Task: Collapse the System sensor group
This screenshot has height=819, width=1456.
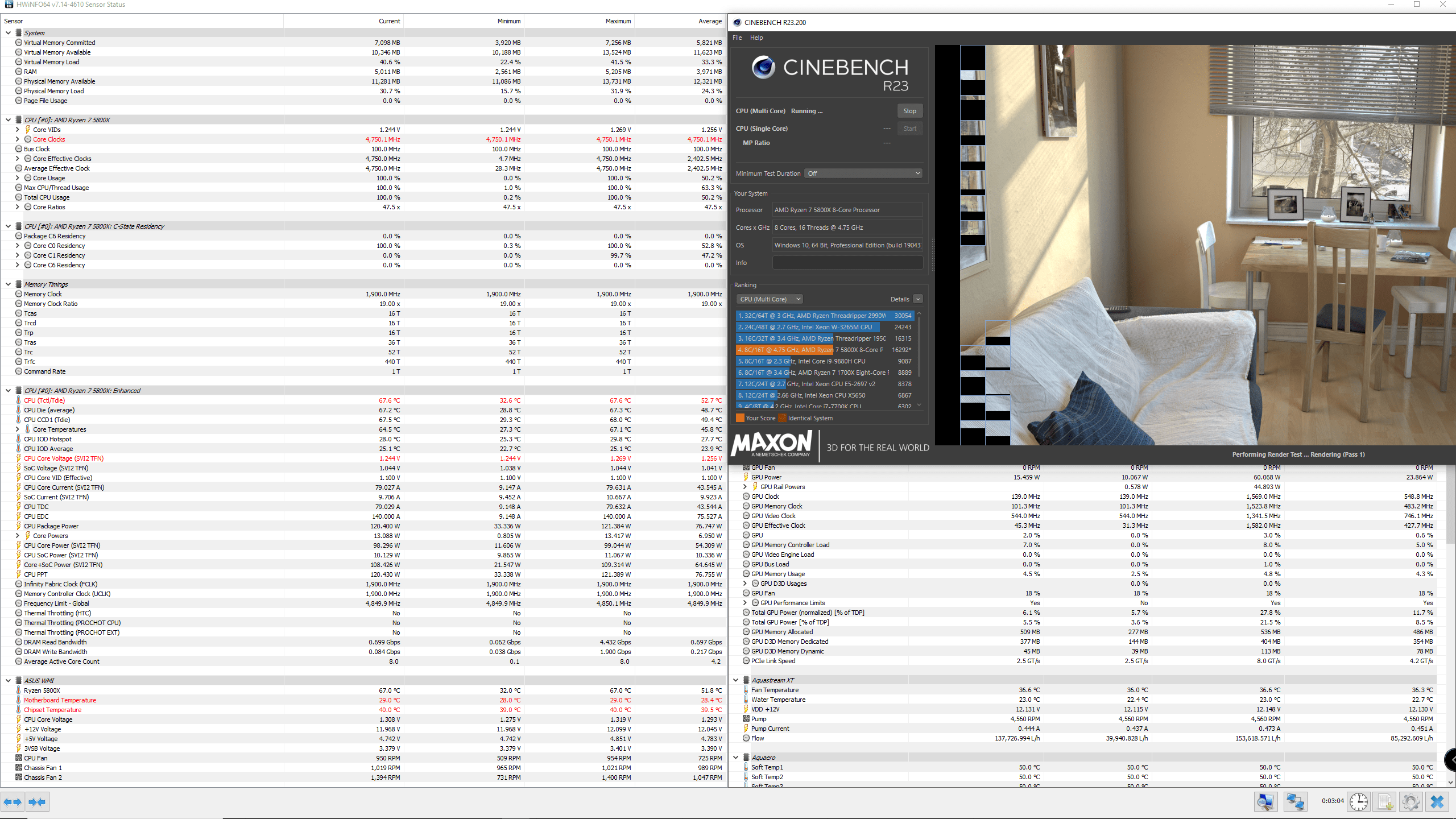Action: [x=8, y=33]
